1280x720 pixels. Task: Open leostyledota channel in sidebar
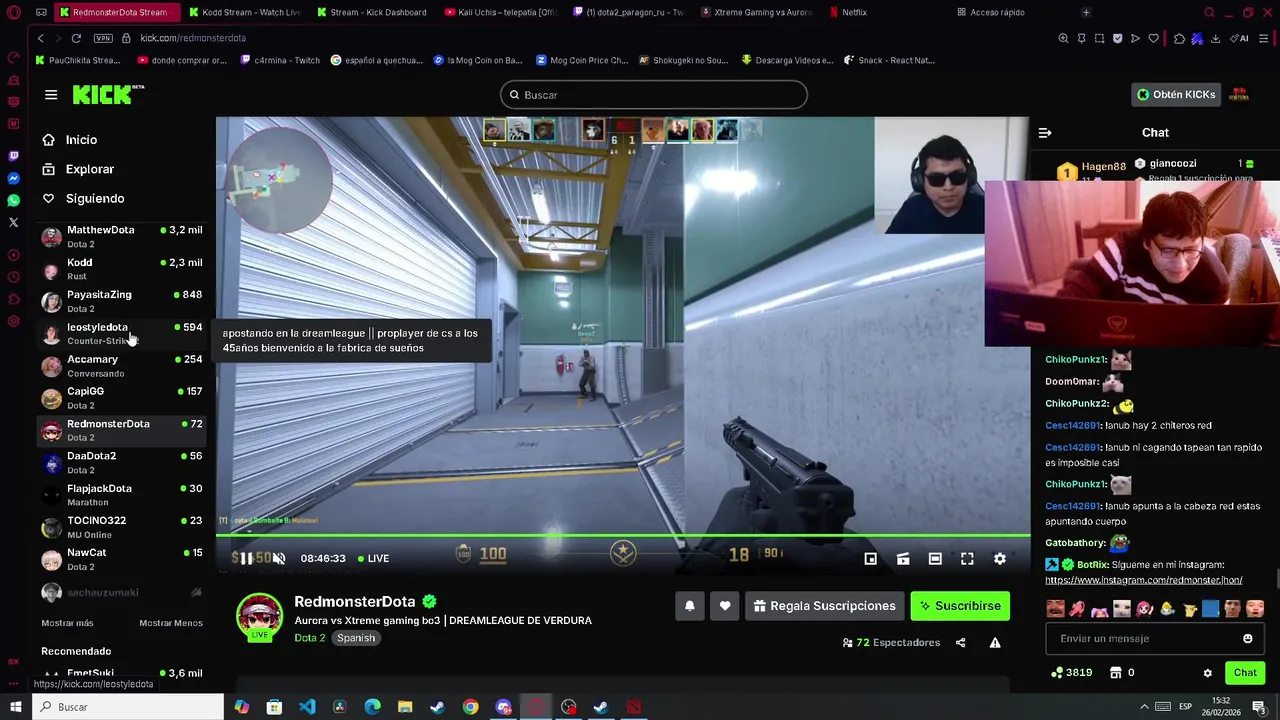(x=121, y=334)
